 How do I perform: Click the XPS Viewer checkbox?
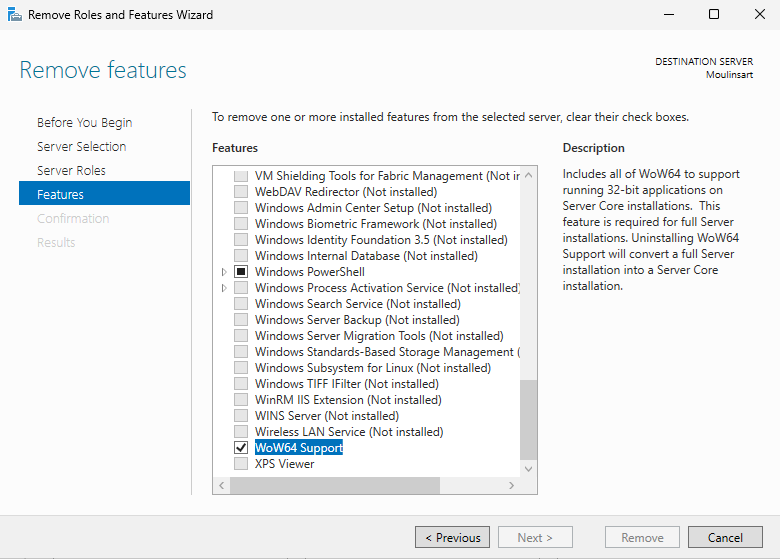coord(240,464)
